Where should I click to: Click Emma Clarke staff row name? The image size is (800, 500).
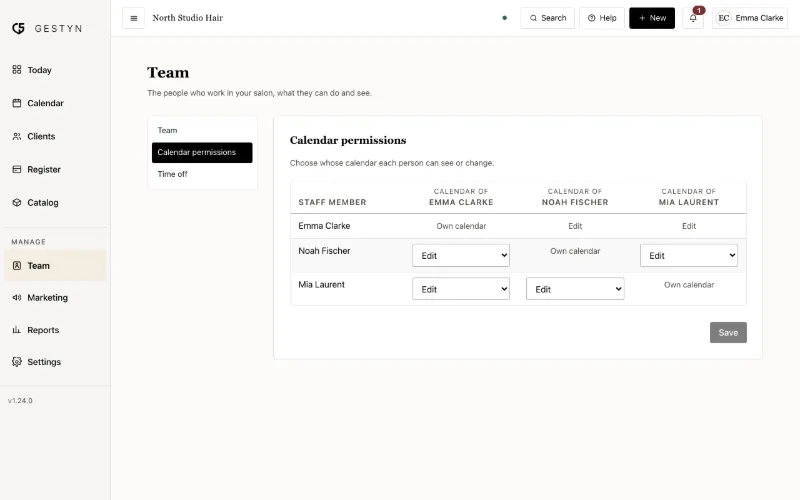tap(324, 226)
